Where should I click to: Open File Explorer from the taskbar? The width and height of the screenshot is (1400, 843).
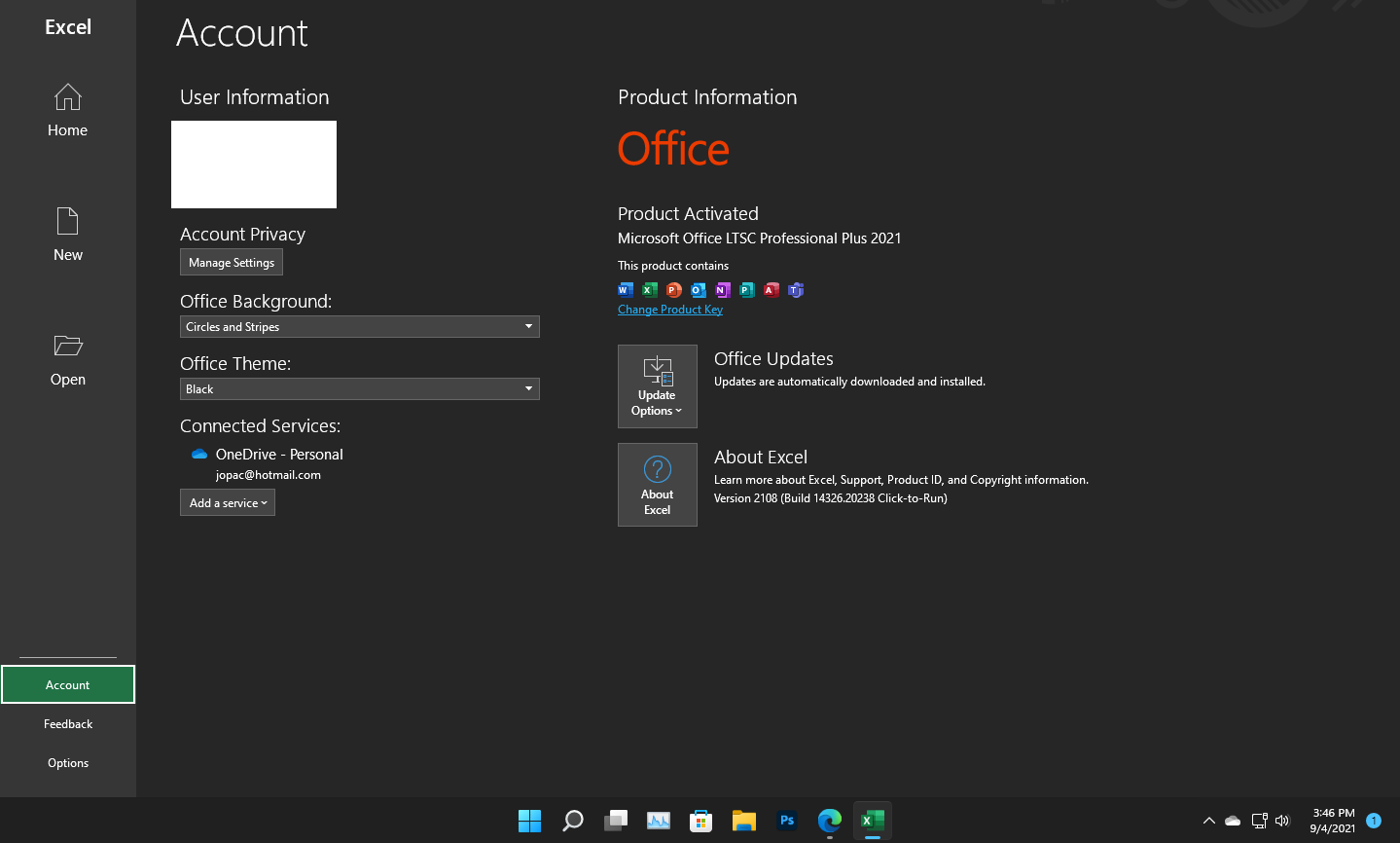744,821
